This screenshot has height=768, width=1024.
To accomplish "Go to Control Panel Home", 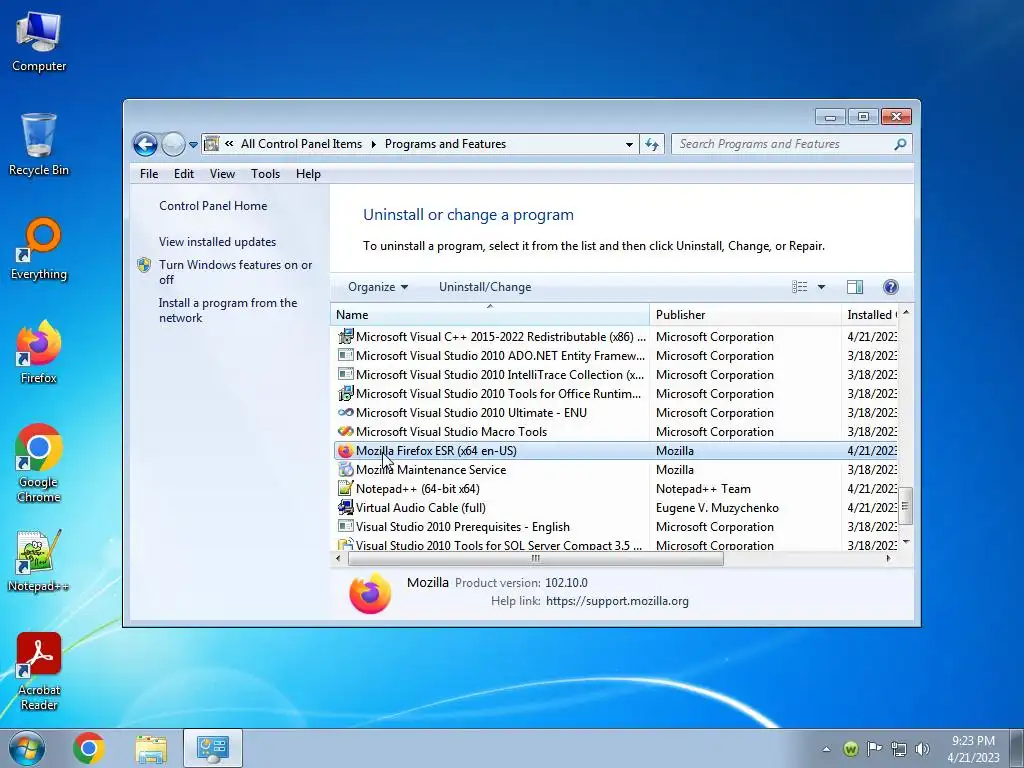I will [x=213, y=206].
